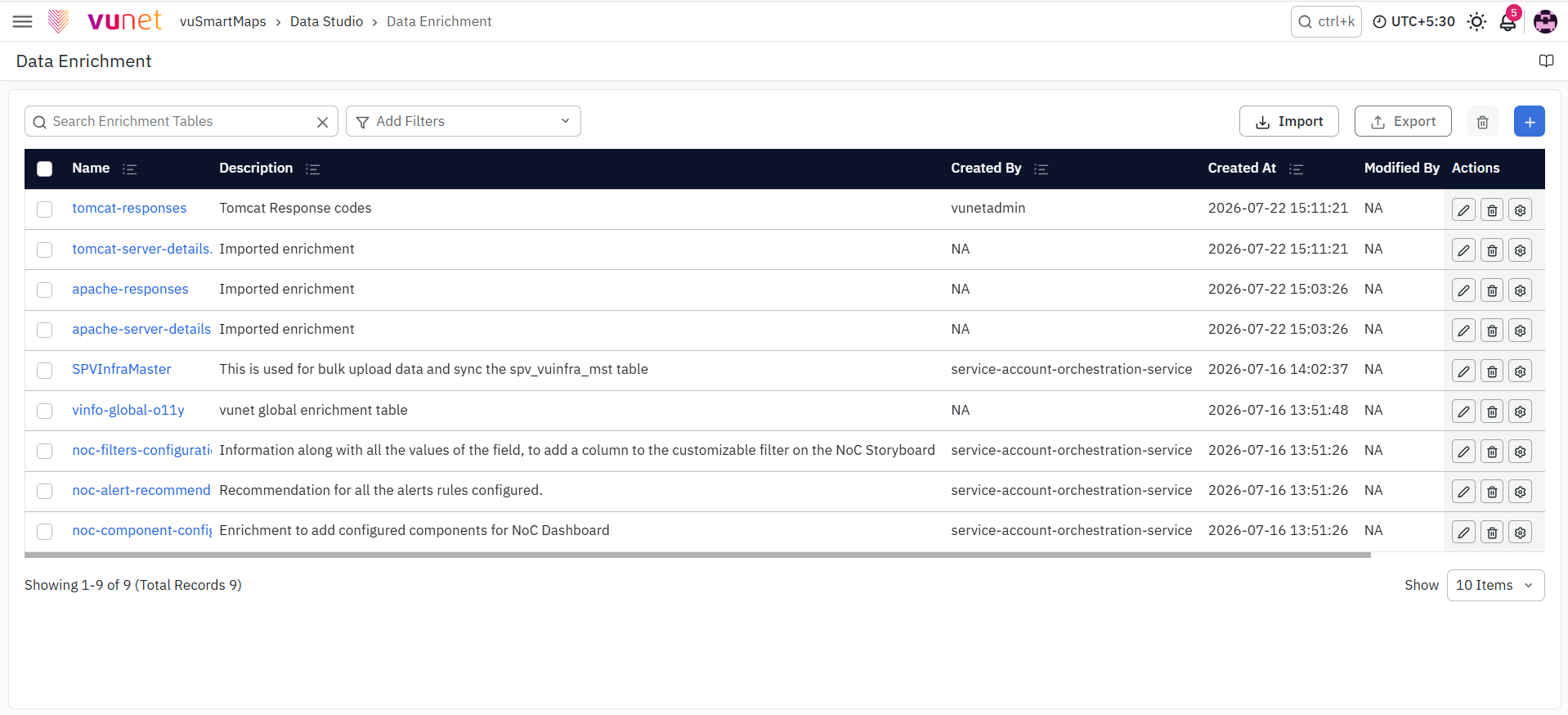
Task: Open the SPVInfraMaster table link
Action: (122, 369)
